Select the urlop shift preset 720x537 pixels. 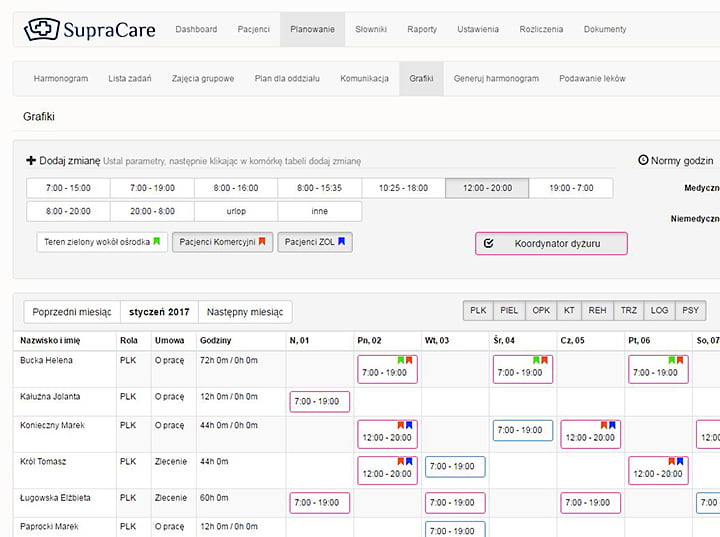pos(236,211)
